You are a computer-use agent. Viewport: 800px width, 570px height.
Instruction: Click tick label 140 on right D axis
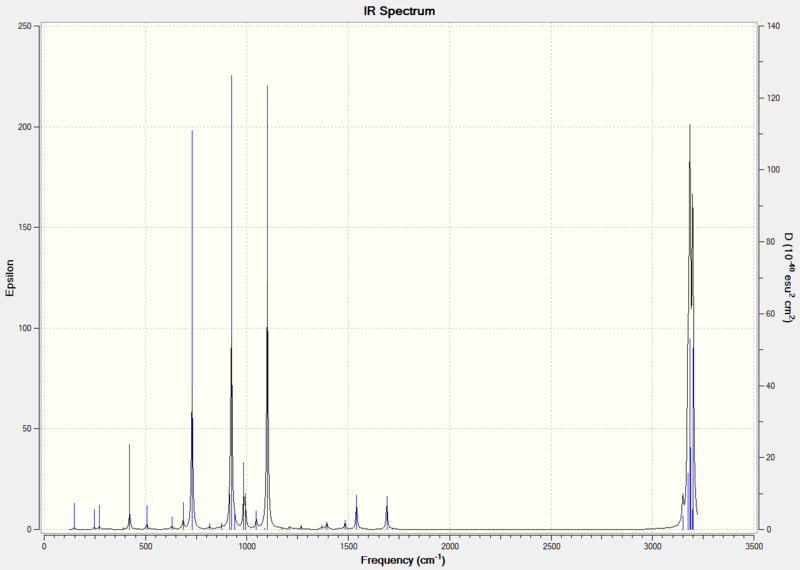coord(773,26)
